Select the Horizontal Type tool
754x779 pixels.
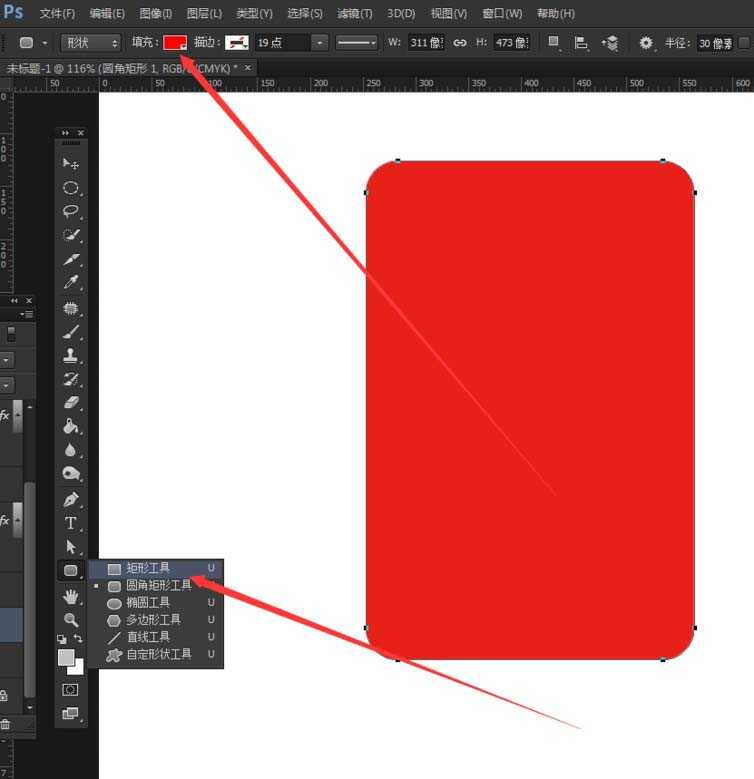click(70, 523)
